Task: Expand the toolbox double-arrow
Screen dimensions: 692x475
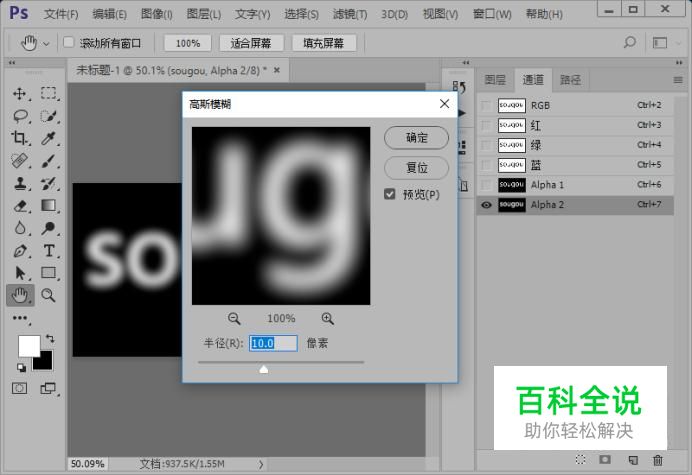Action: tap(12, 63)
